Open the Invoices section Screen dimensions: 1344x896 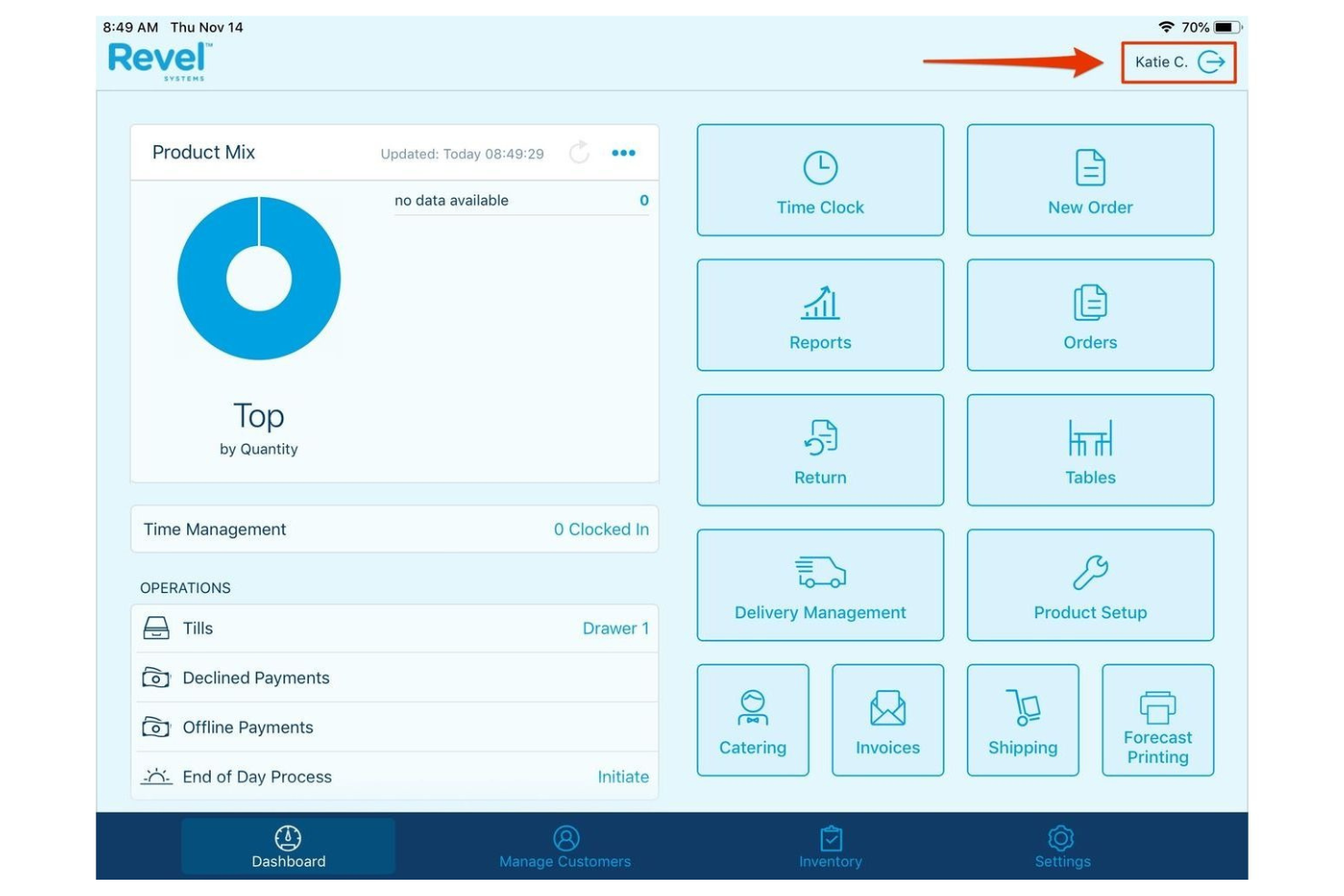pyautogui.click(x=887, y=720)
